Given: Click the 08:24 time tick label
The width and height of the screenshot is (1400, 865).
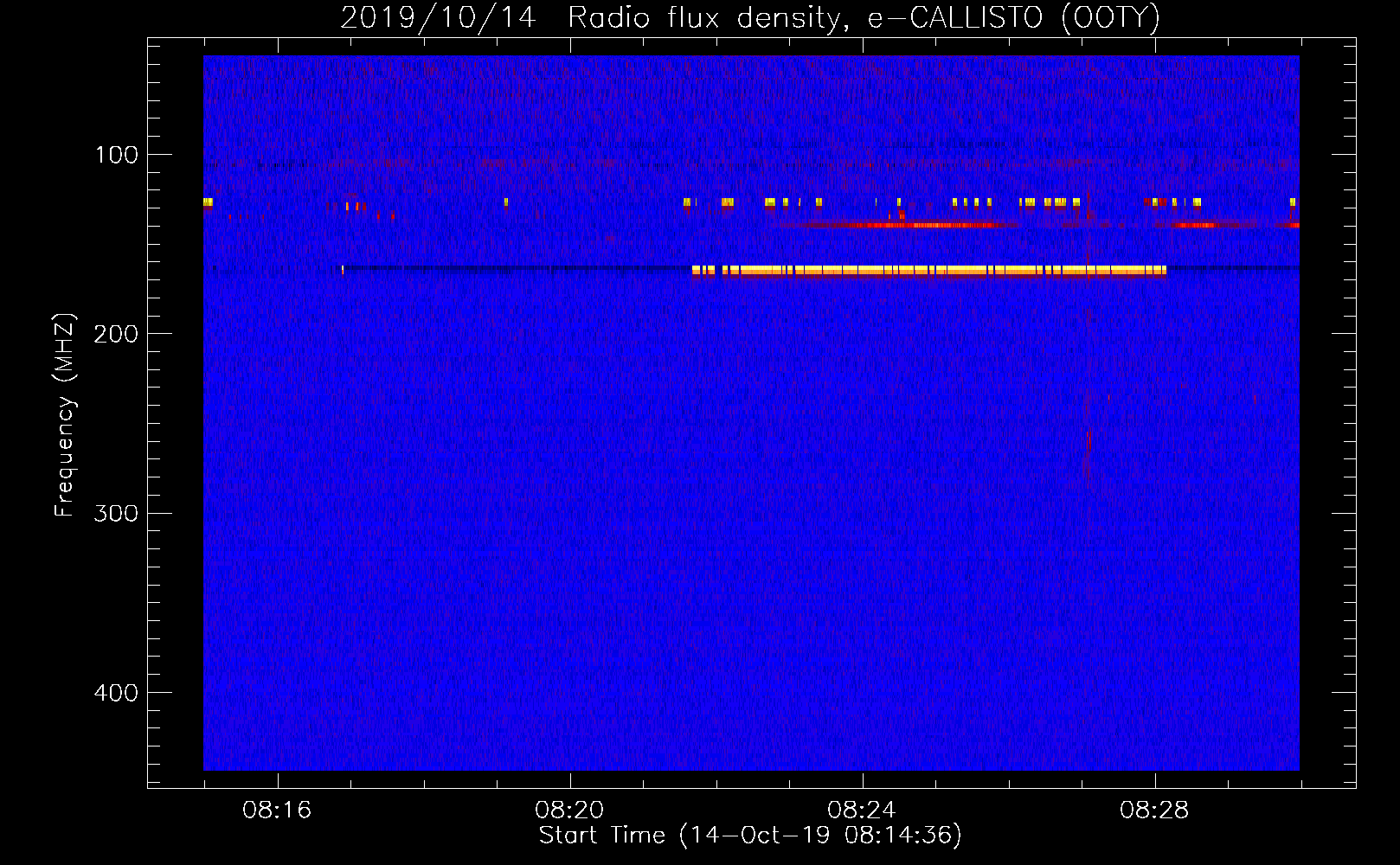Looking at the screenshot, I should tap(862, 811).
